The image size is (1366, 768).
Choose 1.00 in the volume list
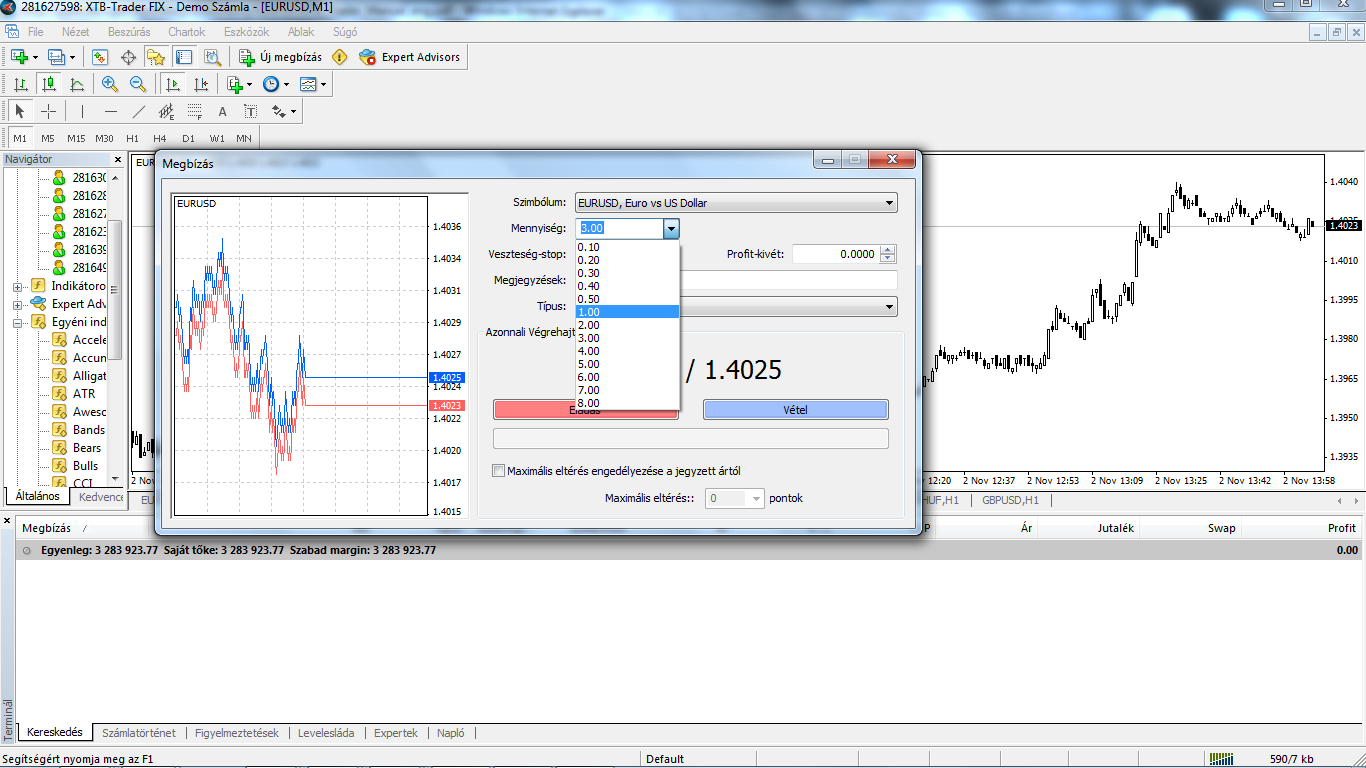point(627,311)
